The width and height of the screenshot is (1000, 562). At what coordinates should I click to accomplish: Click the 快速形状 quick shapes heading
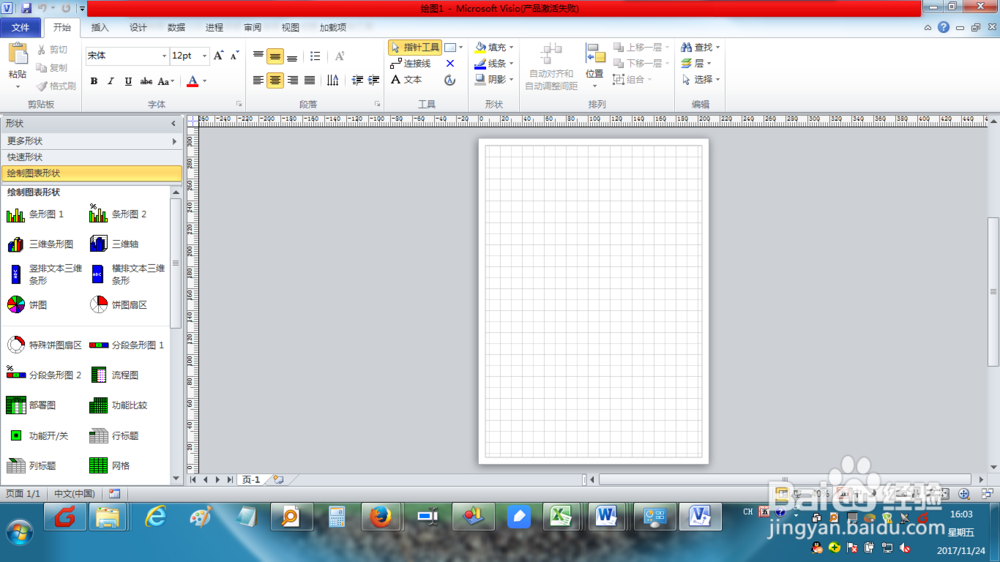click(25, 157)
